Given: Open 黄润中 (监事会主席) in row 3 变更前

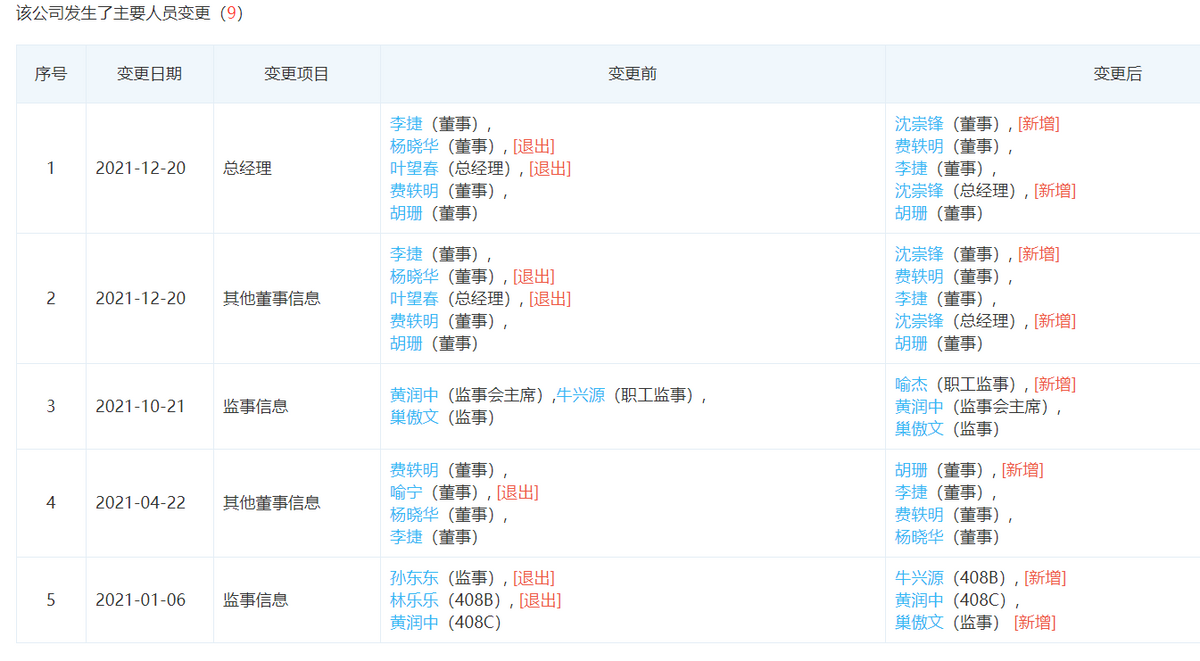Looking at the screenshot, I should 414,395.
